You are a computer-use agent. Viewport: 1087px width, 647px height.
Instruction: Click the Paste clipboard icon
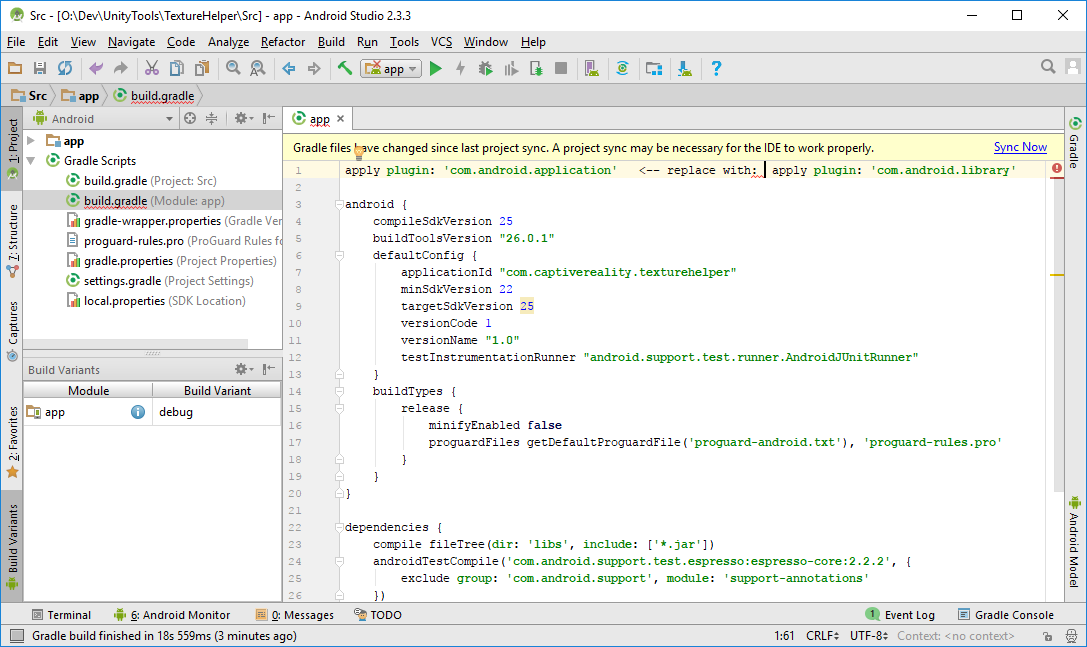click(x=202, y=68)
